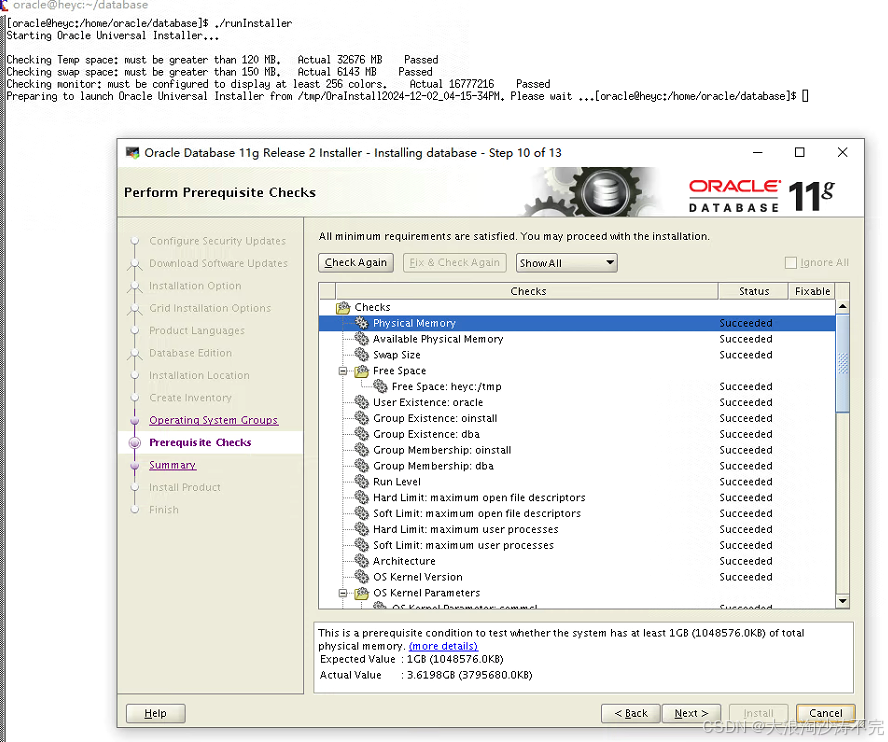Click Hard Limit open file descriptors icon
Image resolution: width=888 pixels, height=742 pixels.
(x=361, y=497)
